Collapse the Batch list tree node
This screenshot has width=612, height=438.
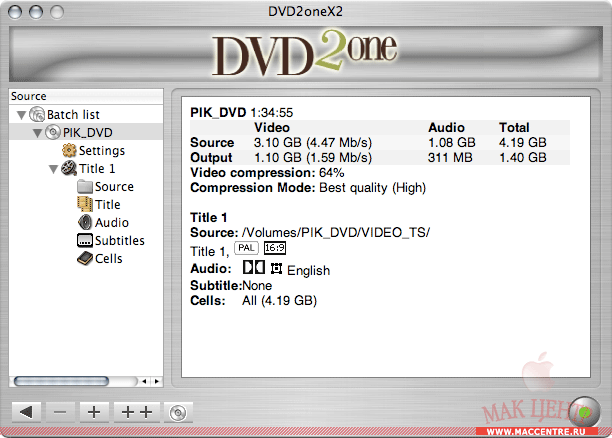tap(21, 115)
